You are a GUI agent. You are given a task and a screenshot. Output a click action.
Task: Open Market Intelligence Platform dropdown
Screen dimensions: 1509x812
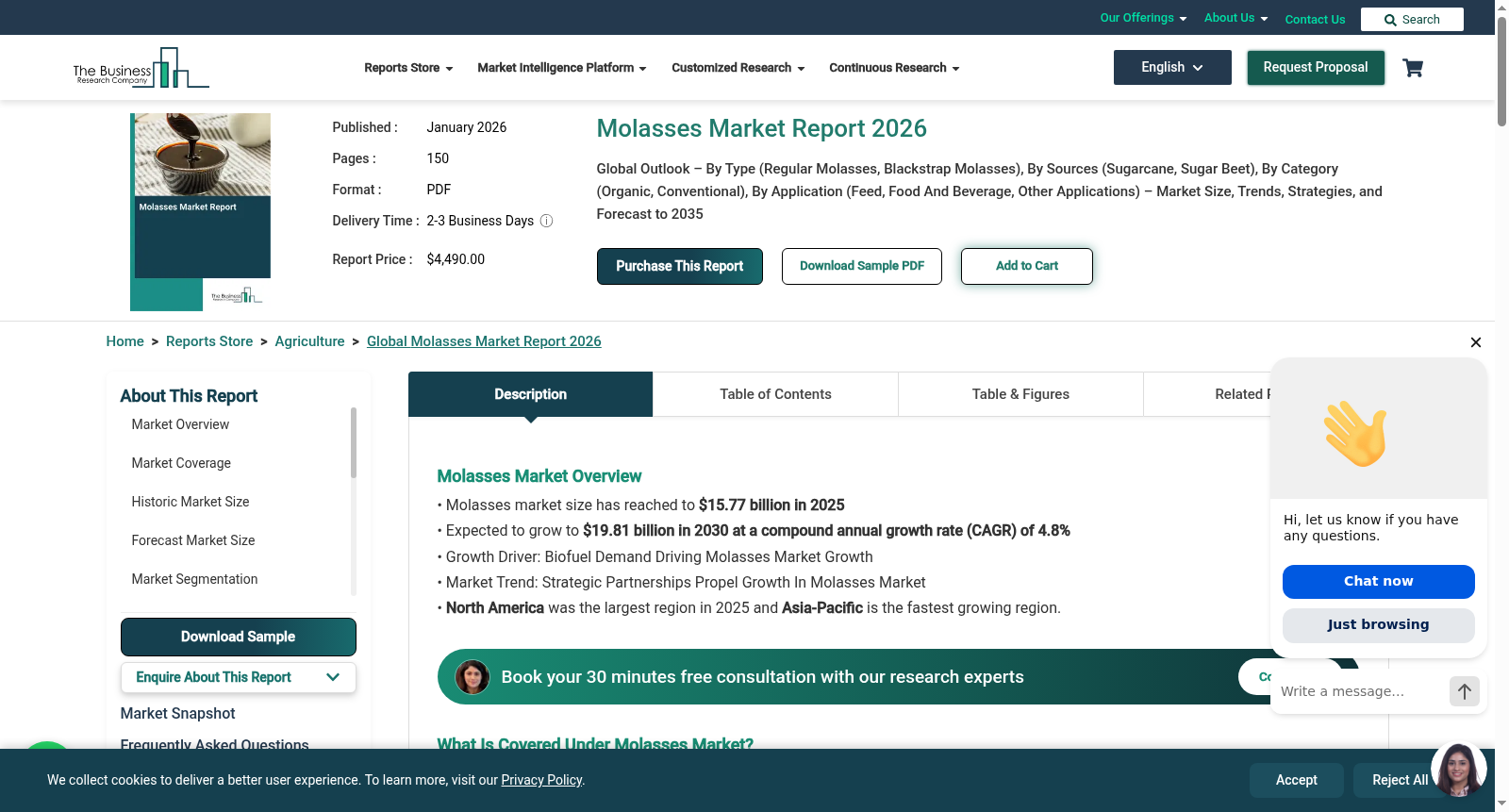562,68
